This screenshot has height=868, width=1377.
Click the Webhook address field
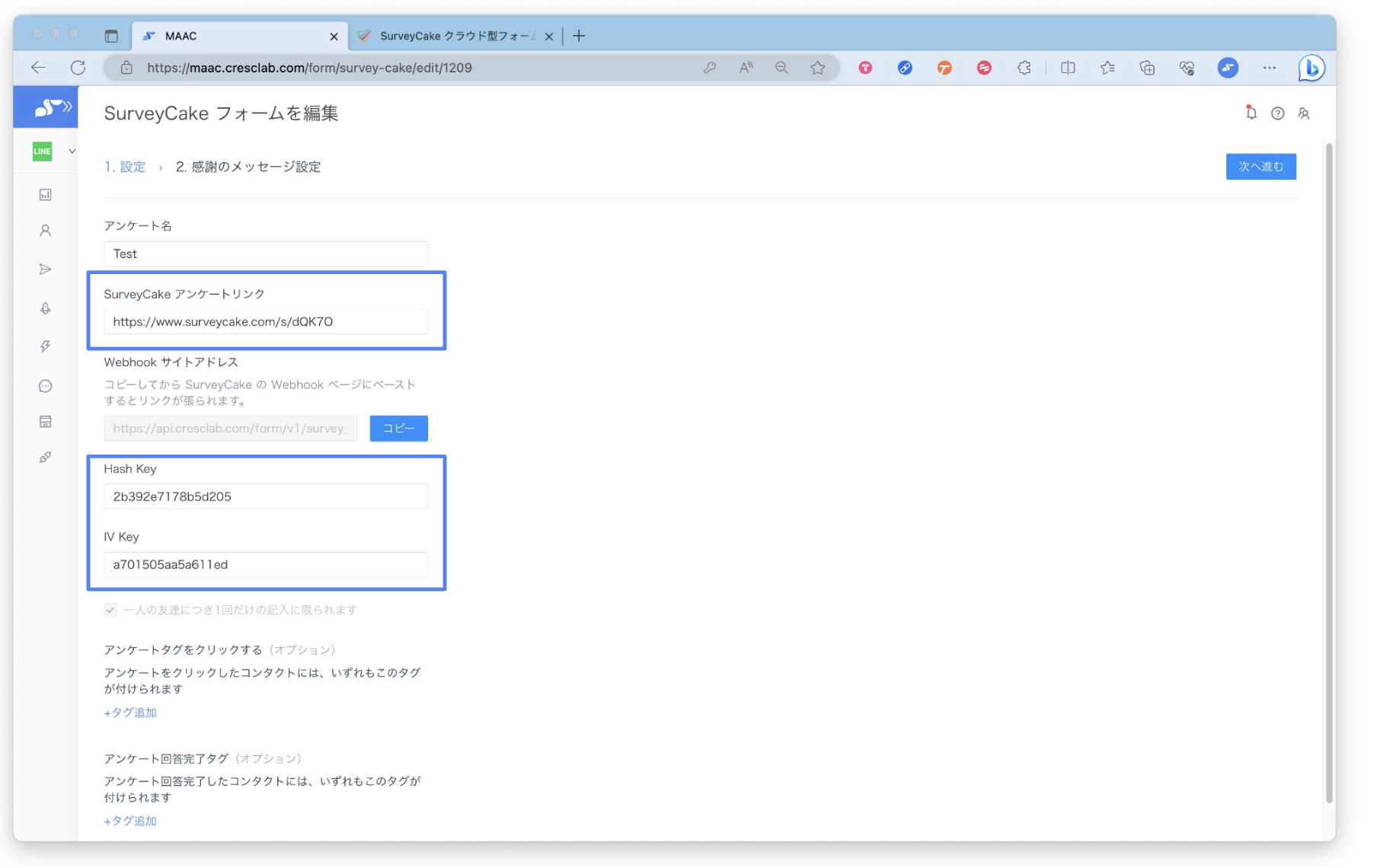(230, 428)
